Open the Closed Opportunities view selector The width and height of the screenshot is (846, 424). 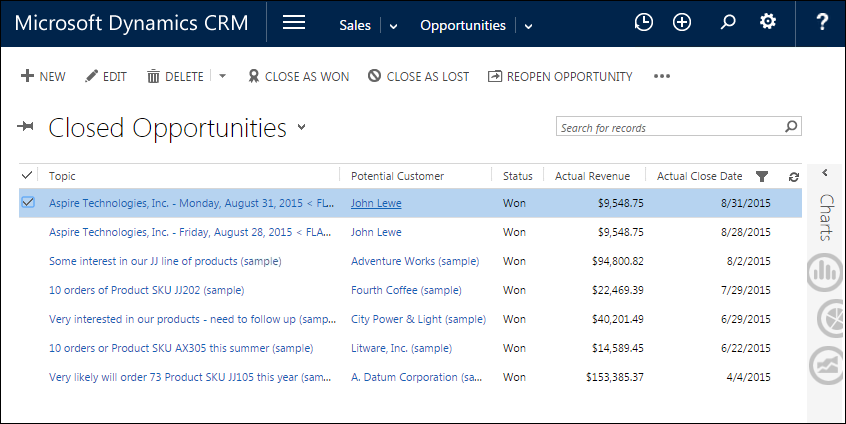(x=301, y=128)
